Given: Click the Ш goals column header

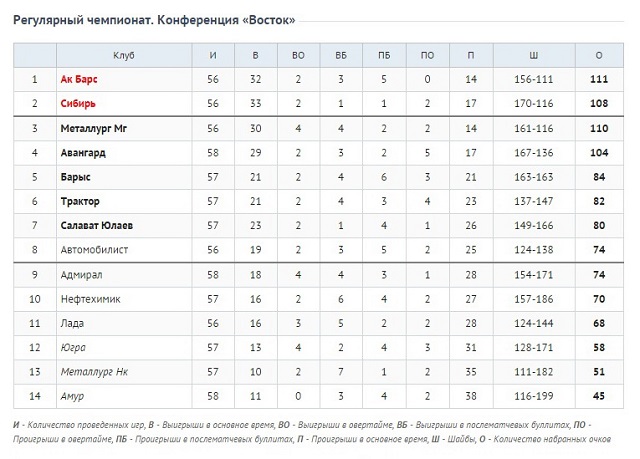Looking at the screenshot, I should (x=534, y=55).
